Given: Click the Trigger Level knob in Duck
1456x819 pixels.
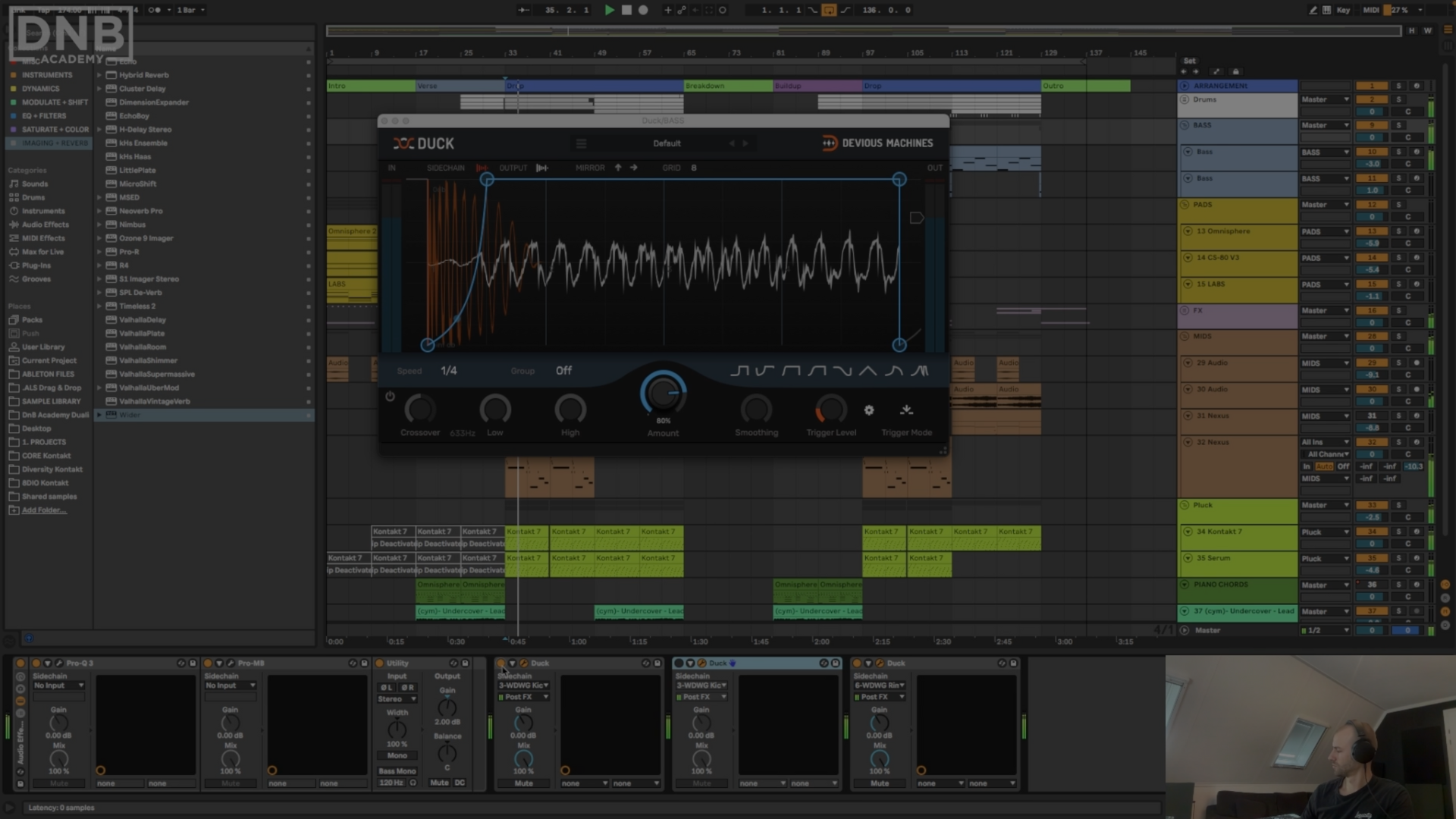Looking at the screenshot, I should point(831,409).
